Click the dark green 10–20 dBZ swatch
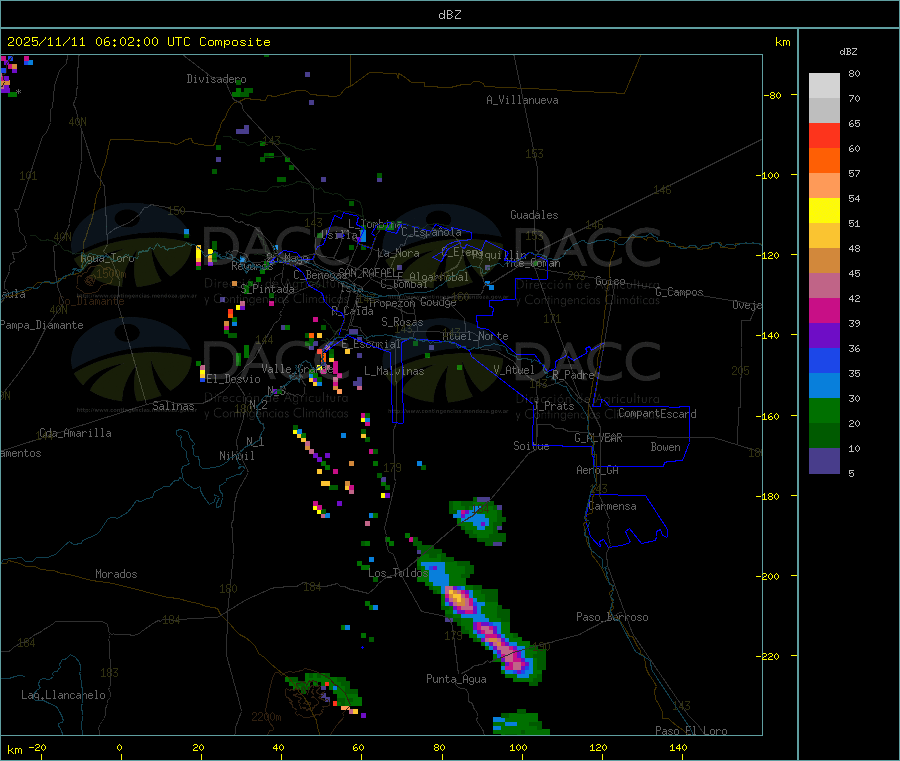This screenshot has height=761, width=900. click(824, 436)
